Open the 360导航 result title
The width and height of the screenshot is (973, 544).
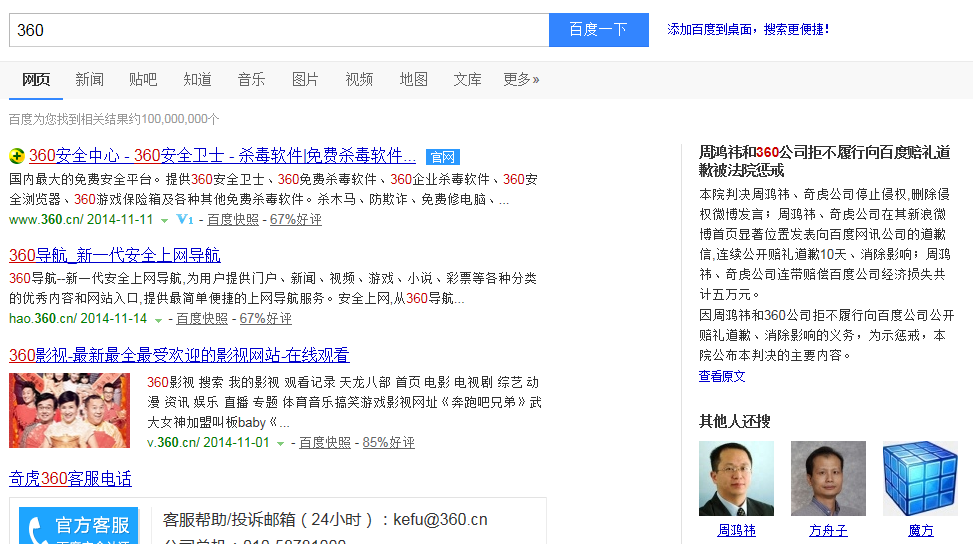coord(115,255)
